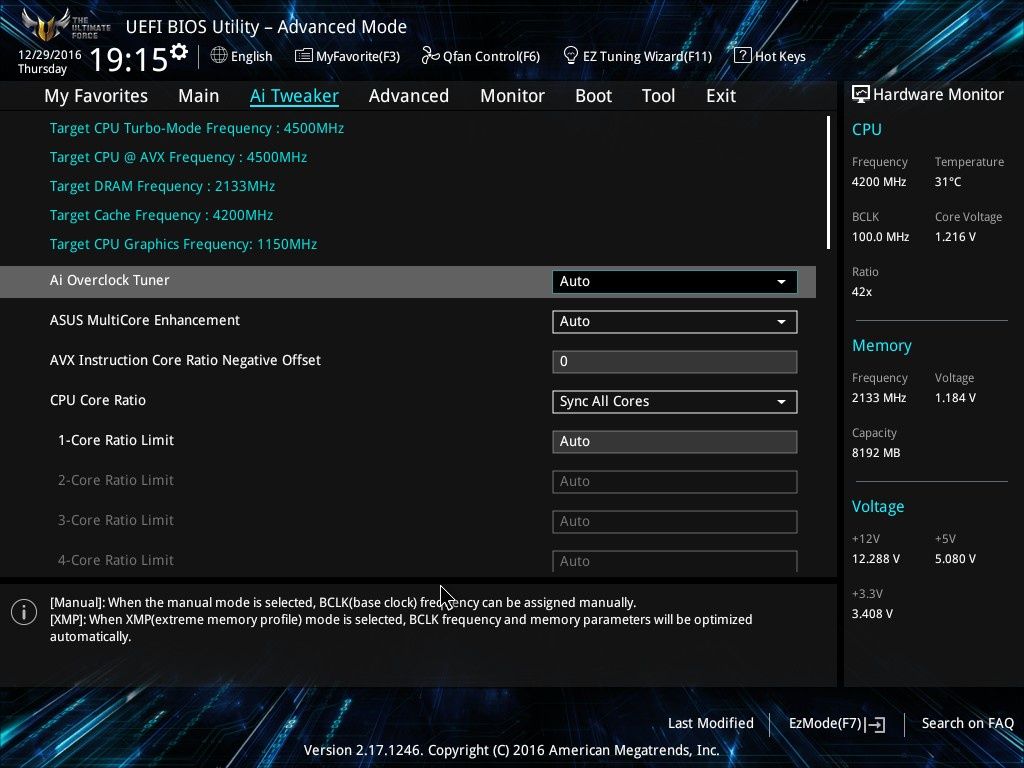Click the Ratio 42x value
Image resolution: width=1024 pixels, height=768 pixels.
pos(862,292)
